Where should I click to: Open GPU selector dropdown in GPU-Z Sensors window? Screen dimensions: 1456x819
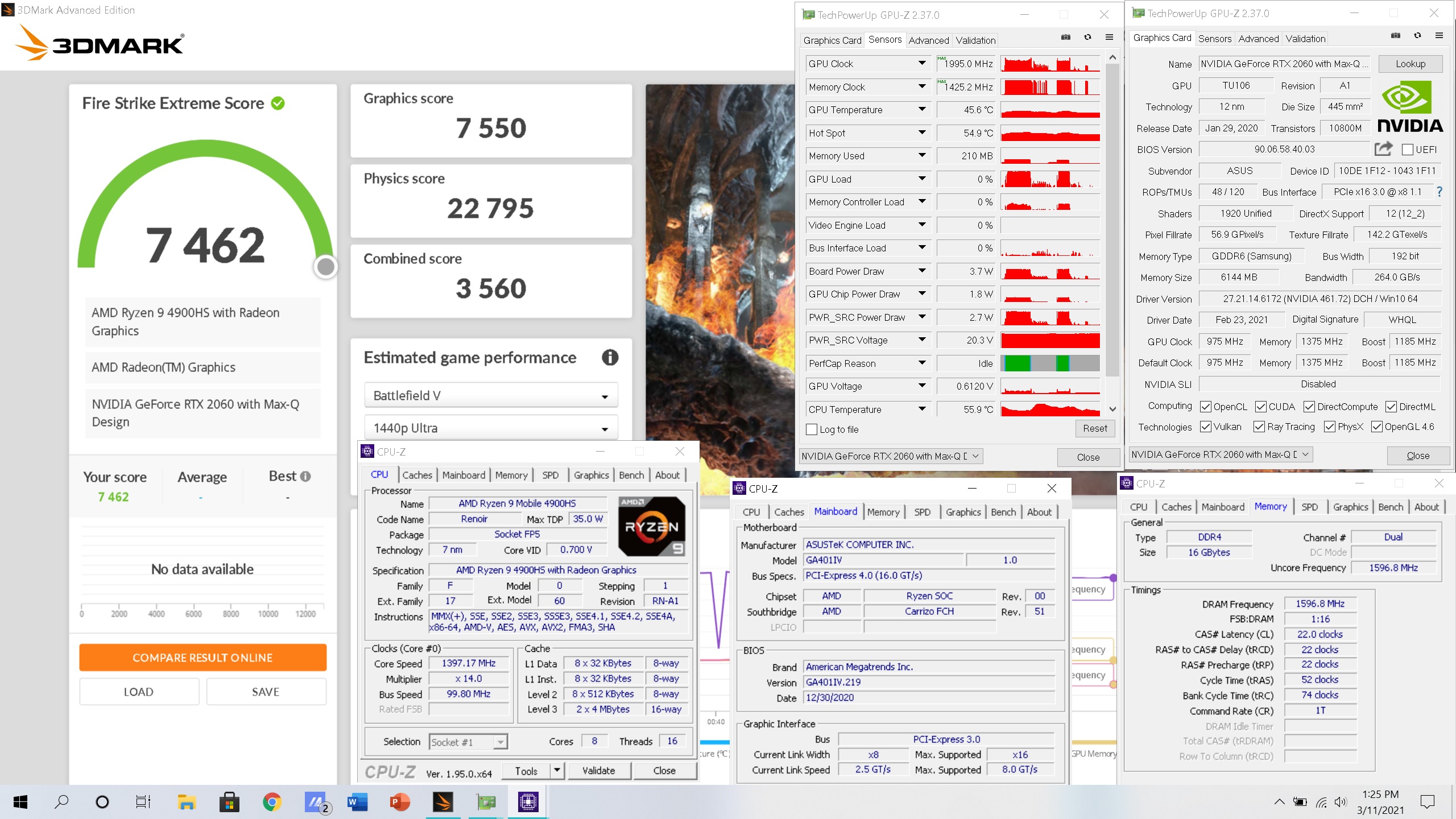pyautogui.click(x=891, y=456)
